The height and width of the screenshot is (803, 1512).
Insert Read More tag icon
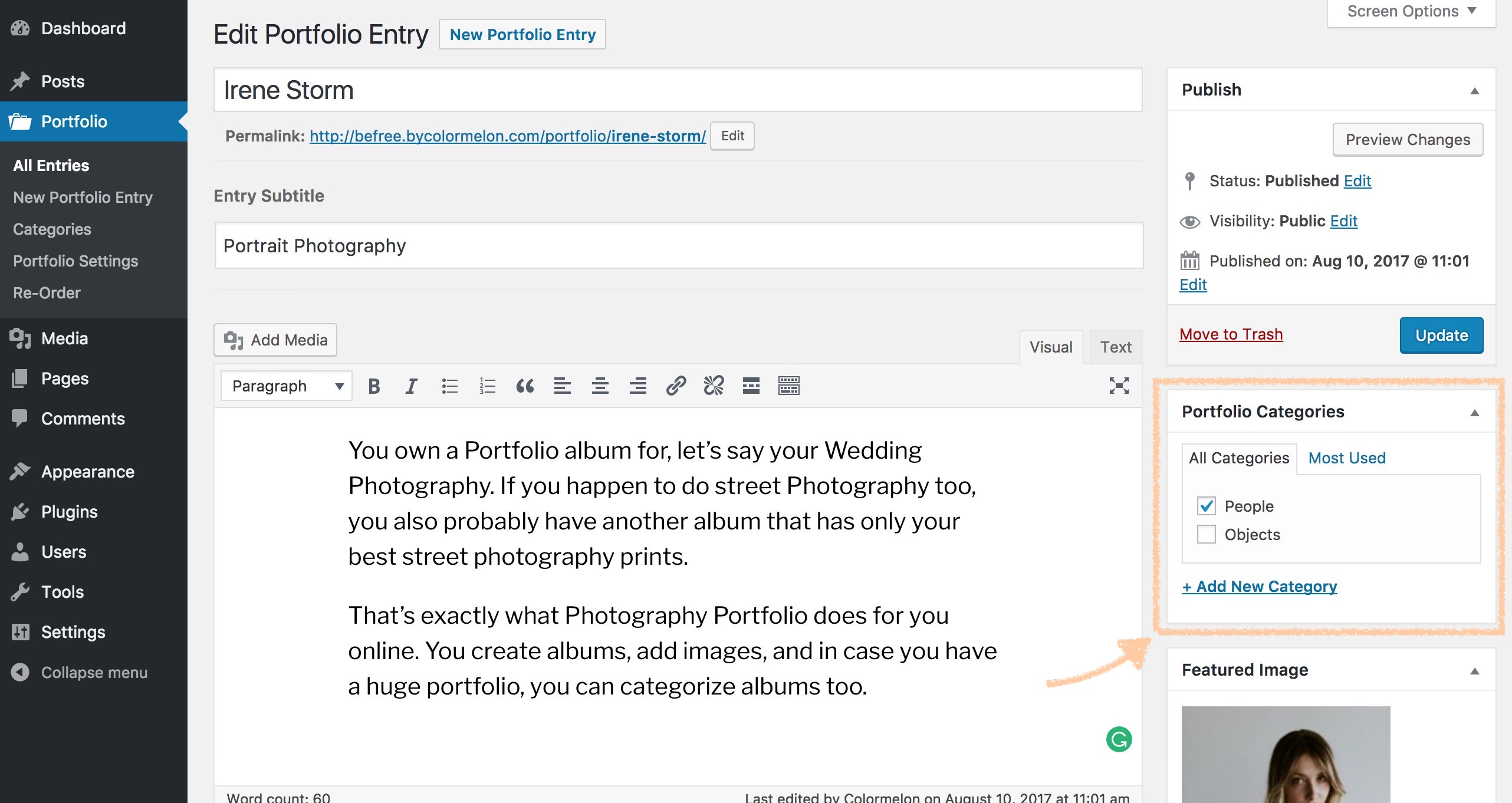(751, 386)
